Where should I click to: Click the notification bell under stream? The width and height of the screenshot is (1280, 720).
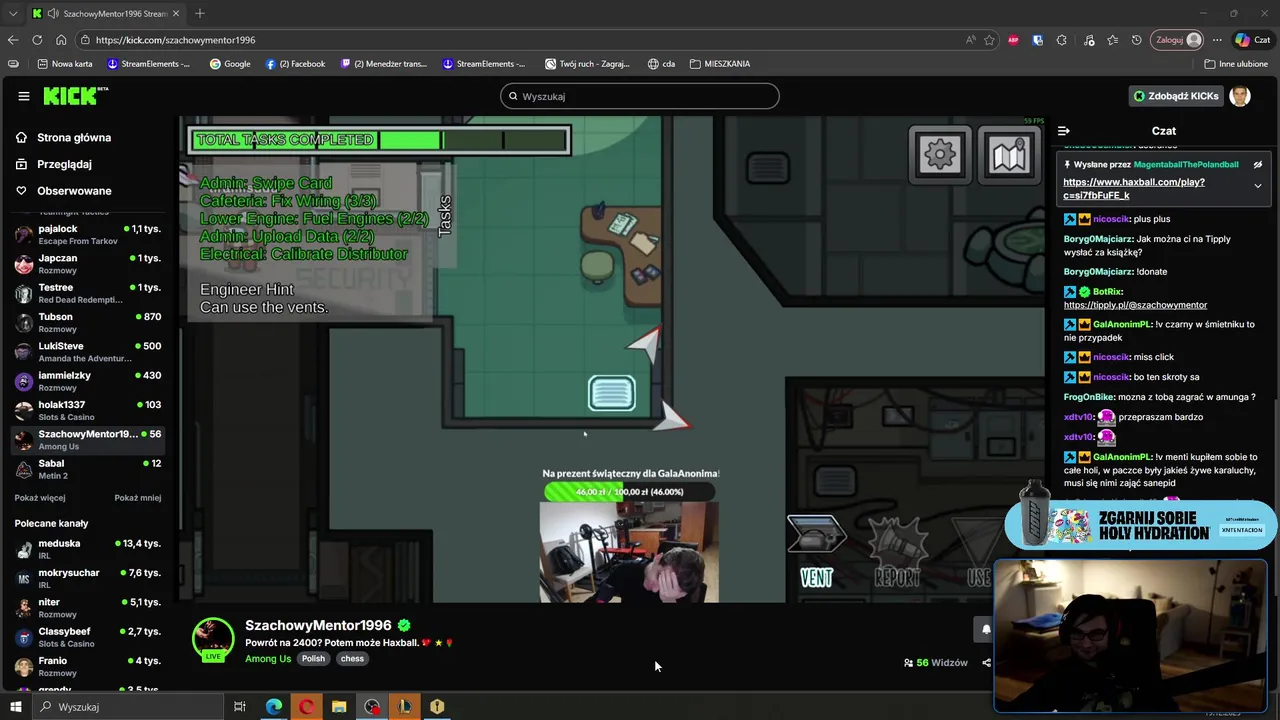pos(985,630)
